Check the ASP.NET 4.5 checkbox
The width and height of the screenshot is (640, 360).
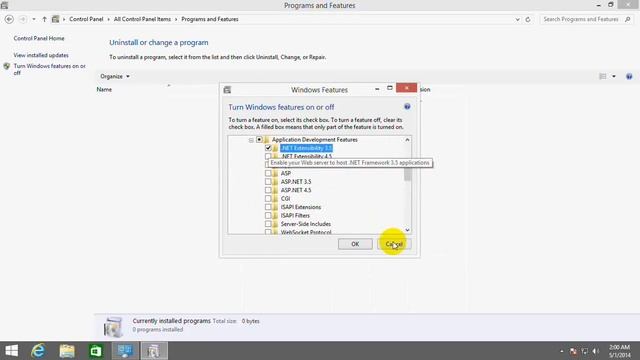click(x=268, y=190)
